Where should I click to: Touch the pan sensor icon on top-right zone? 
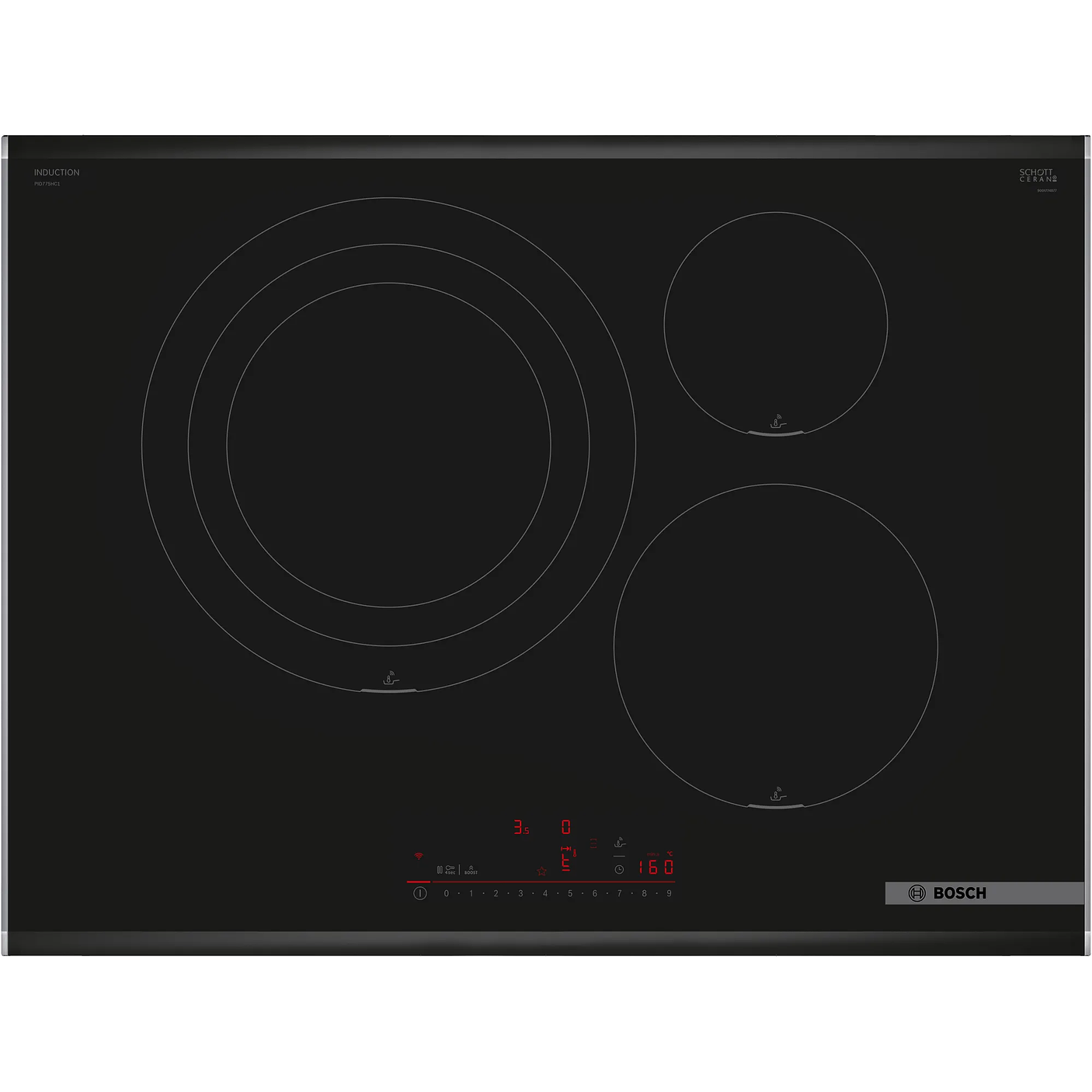[777, 422]
